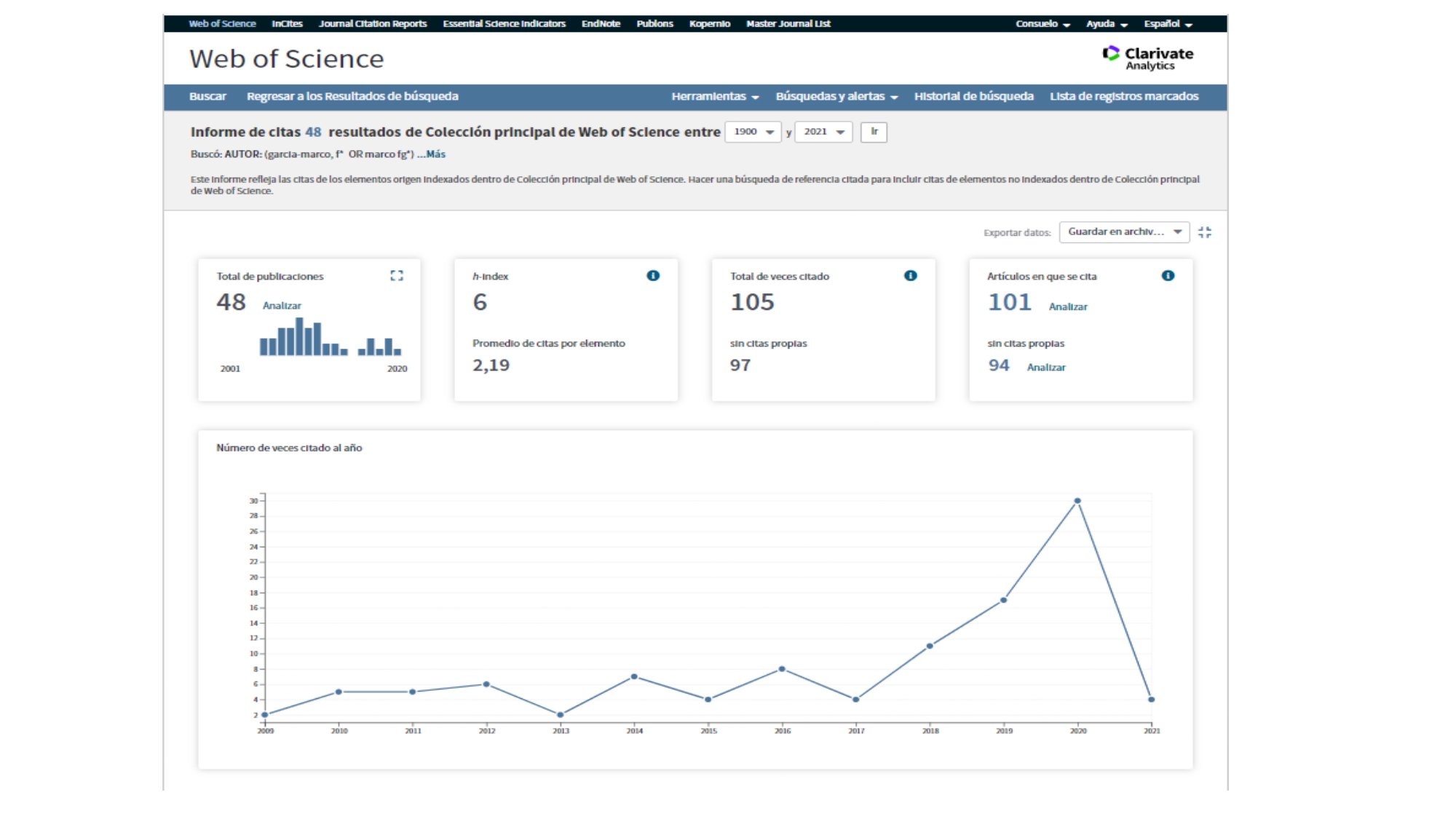The width and height of the screenshot is (1456, 819).
Task: Click the Total de veces citado info icon
Action: [x=910, y=276]
